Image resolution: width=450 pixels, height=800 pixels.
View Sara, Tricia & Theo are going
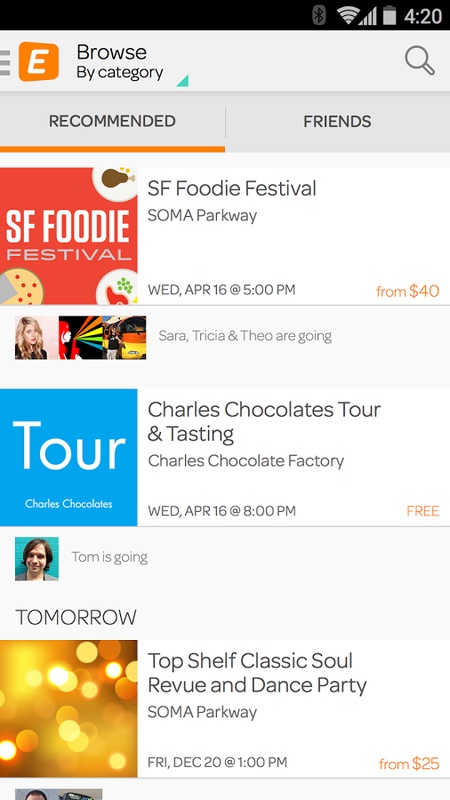click(x=245, y=336)
